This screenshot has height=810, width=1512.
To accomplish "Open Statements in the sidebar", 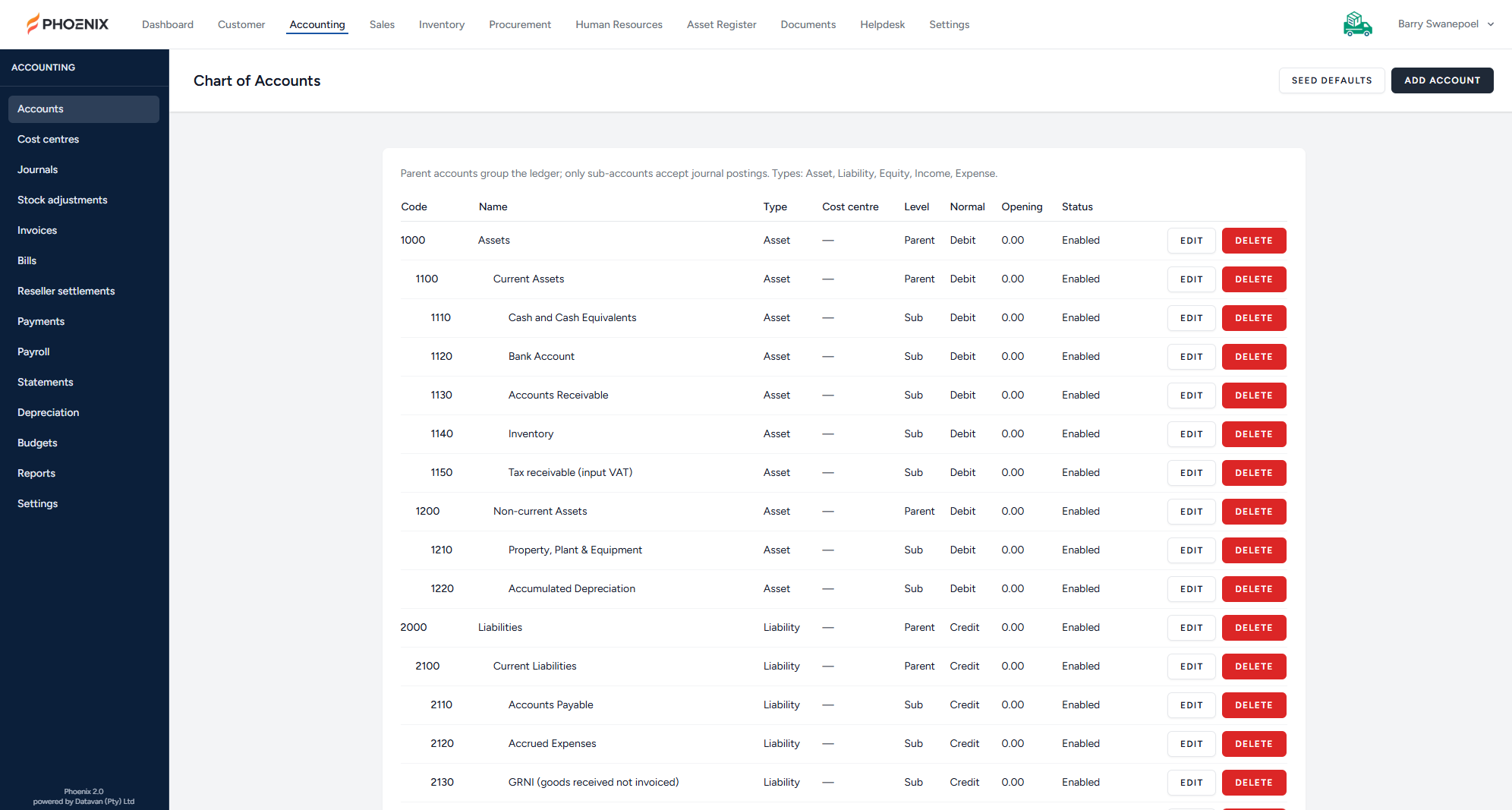I will point(83,383).
